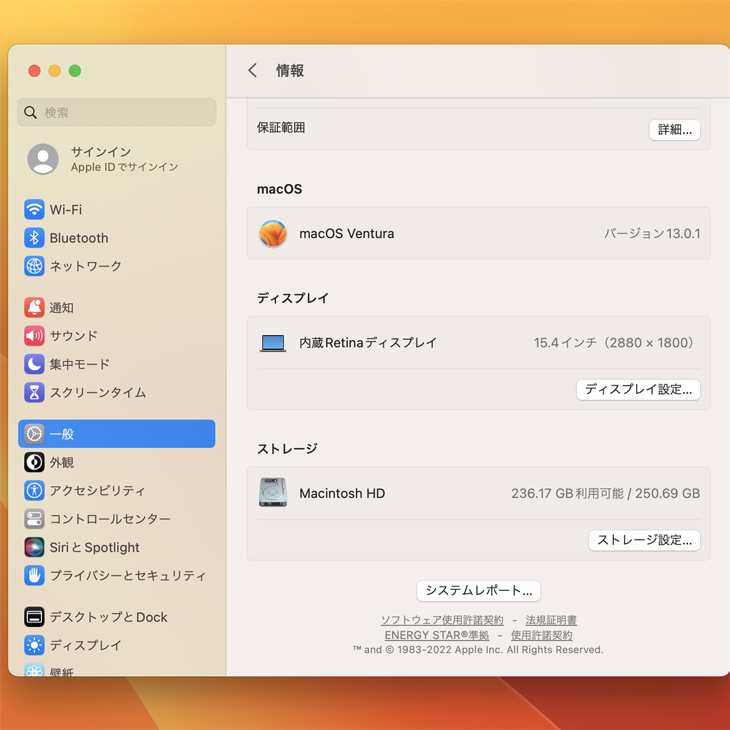The width and height of the screenshot is (730, 730).
Task: Click the デスクトップと Dock icon
Action: 34,617
